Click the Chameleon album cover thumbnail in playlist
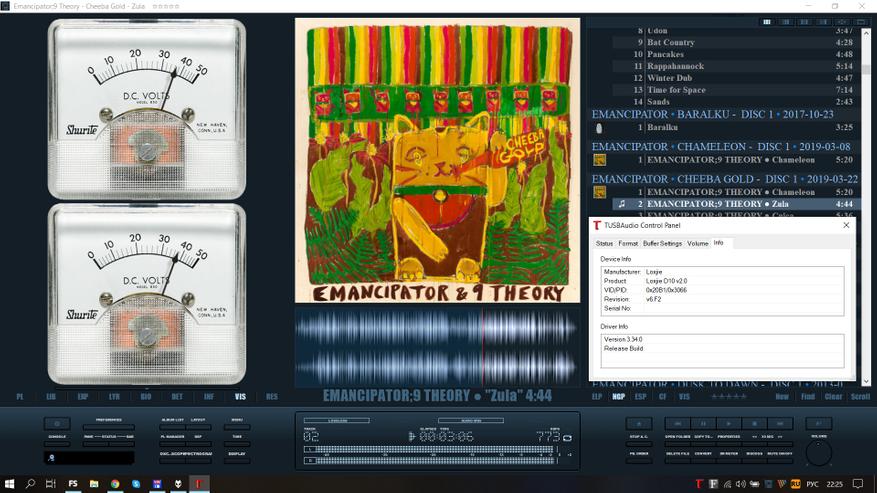 600,160
